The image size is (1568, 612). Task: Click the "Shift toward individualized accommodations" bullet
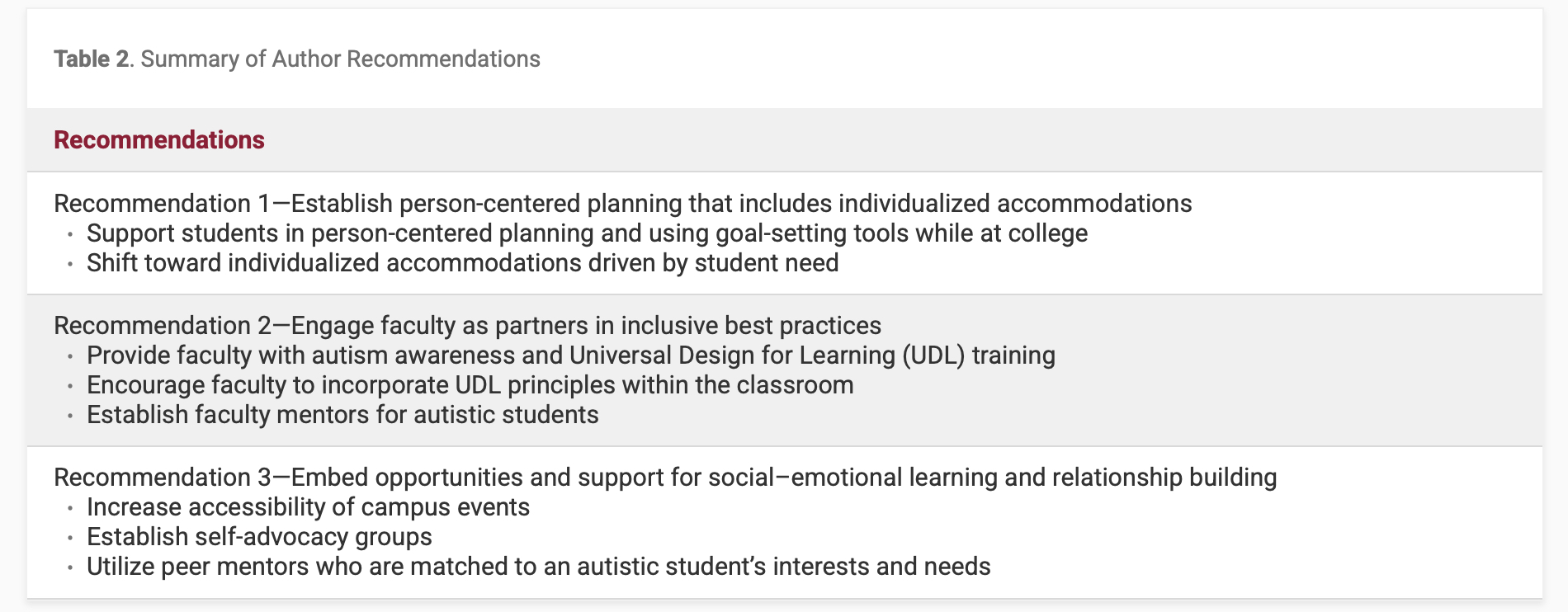click(462, 263)
